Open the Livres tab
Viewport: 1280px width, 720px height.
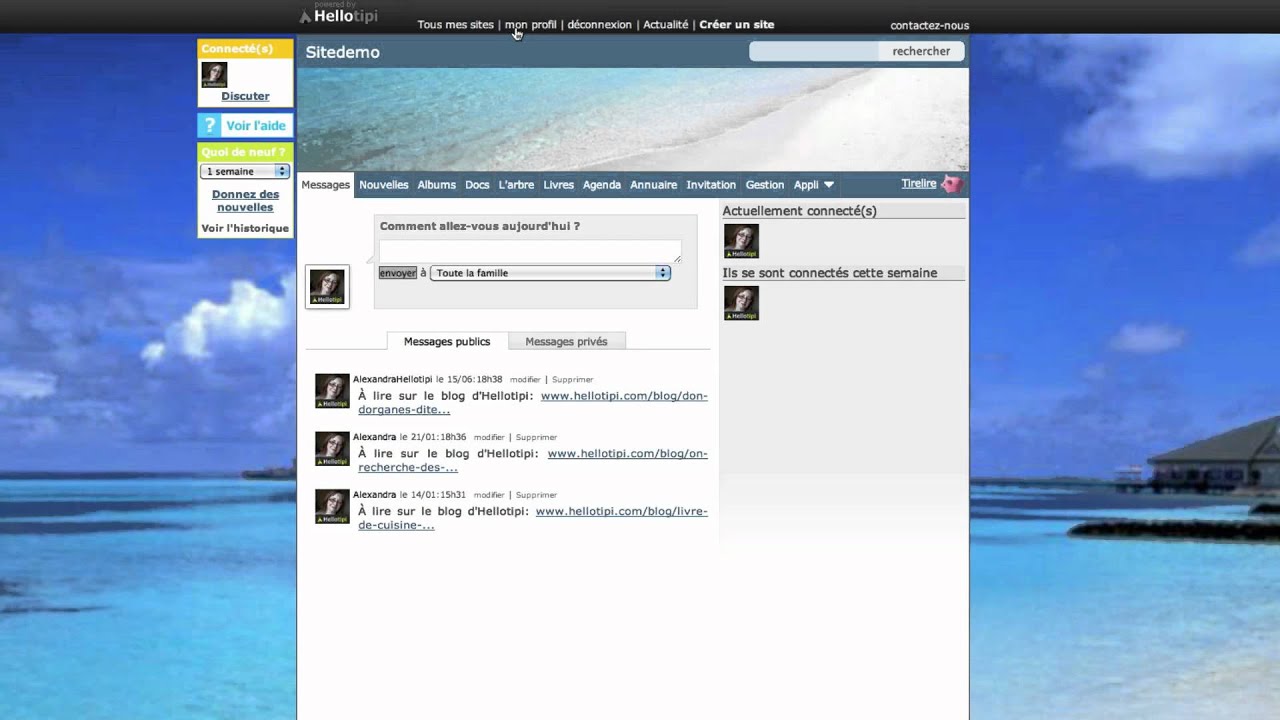559,185
